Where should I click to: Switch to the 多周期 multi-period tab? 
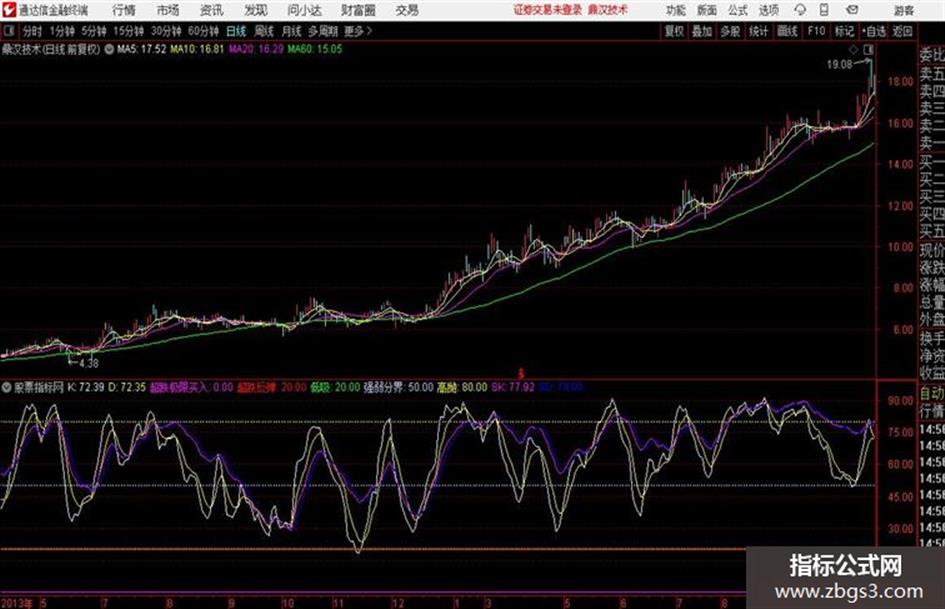(x=323, y=31)
